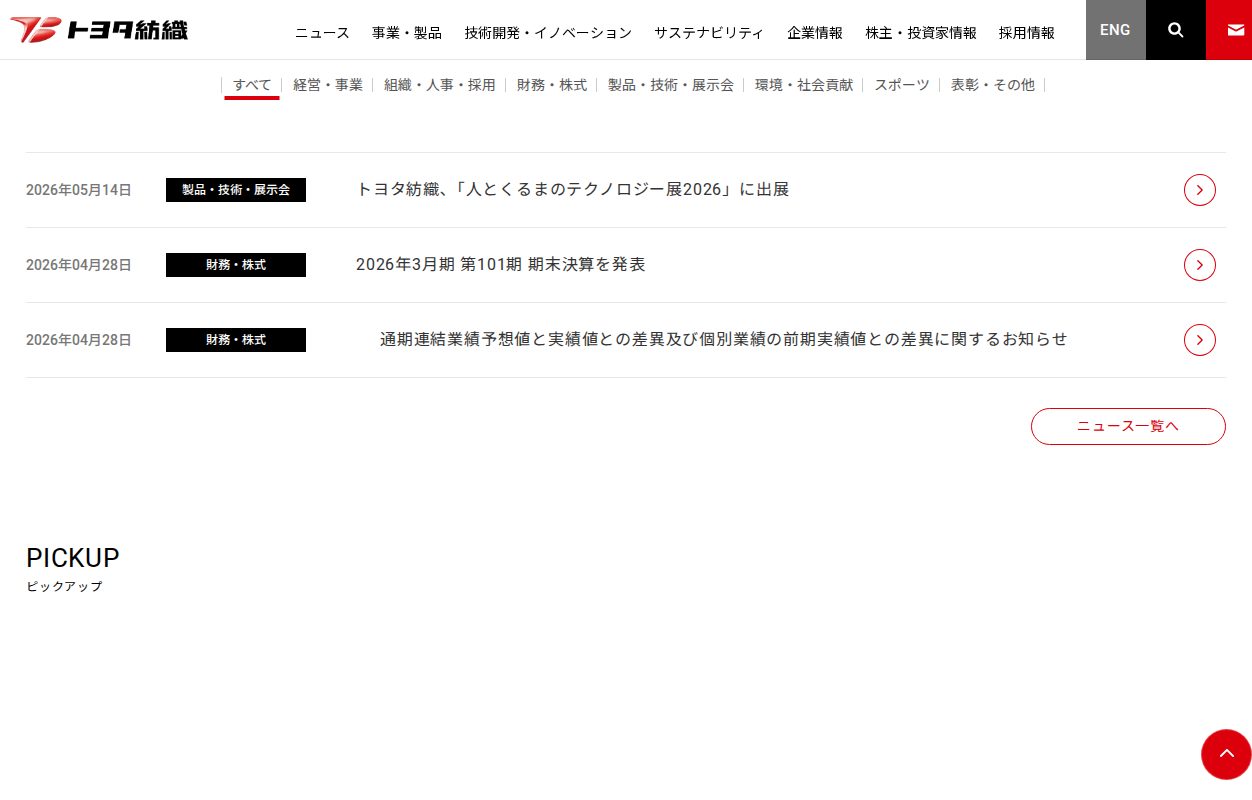The height and width of the screenshot is (800, 1252).
Task: Select the 財務・株式 filter tab
Action: (552, 85)
